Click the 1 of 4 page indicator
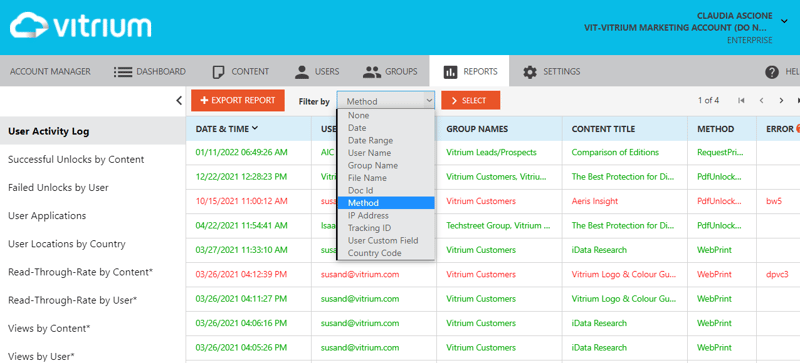Screen dimensions: 800x363 point(709,101)
